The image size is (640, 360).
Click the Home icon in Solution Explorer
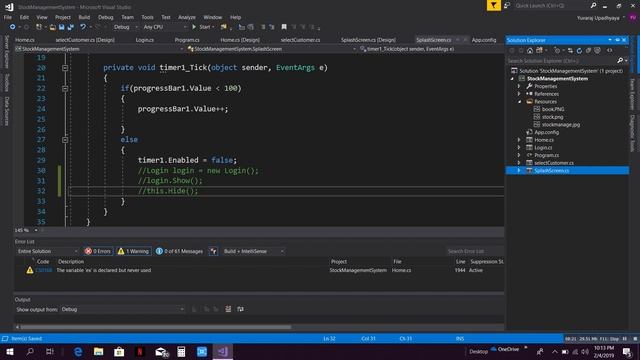point(530,51)
